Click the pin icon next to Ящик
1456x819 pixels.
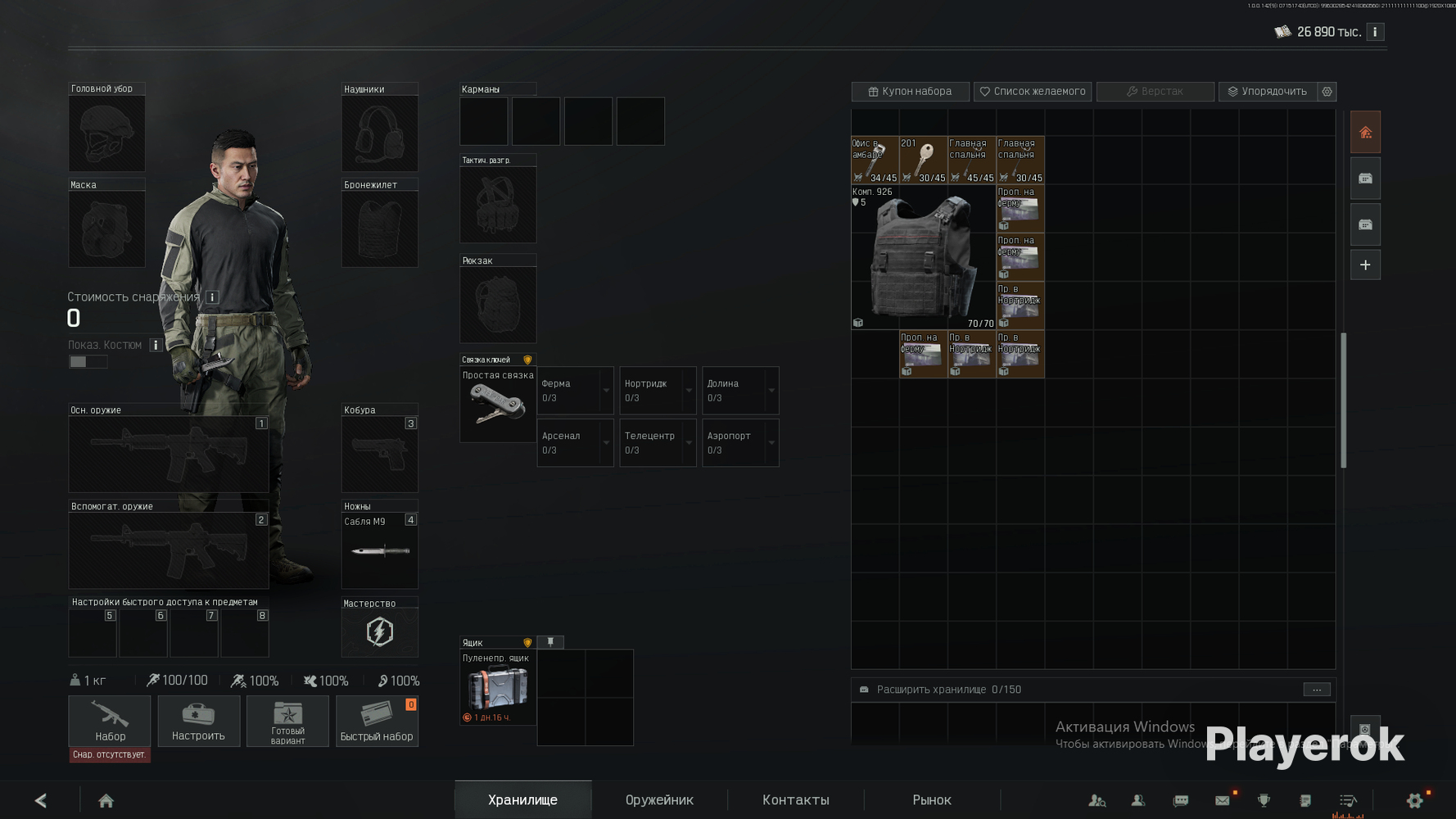[x=550, y=642]
